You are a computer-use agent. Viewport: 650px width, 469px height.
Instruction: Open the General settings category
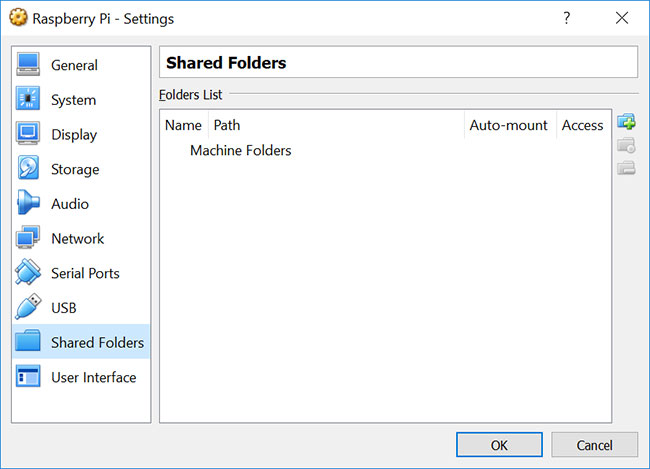point(81,65)
